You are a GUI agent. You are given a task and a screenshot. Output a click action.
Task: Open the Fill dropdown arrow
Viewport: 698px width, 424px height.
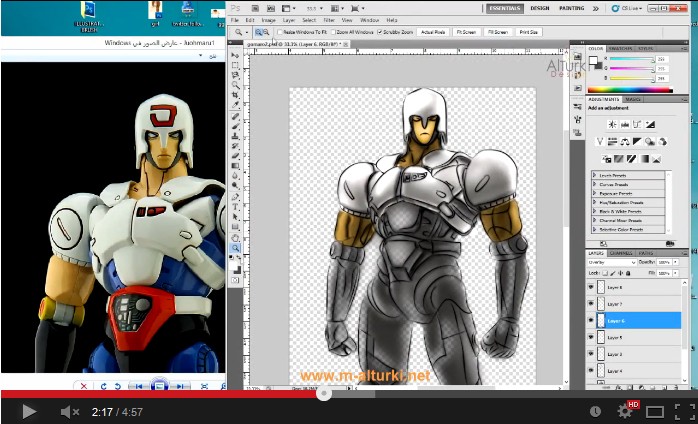[x=676, y=273]
